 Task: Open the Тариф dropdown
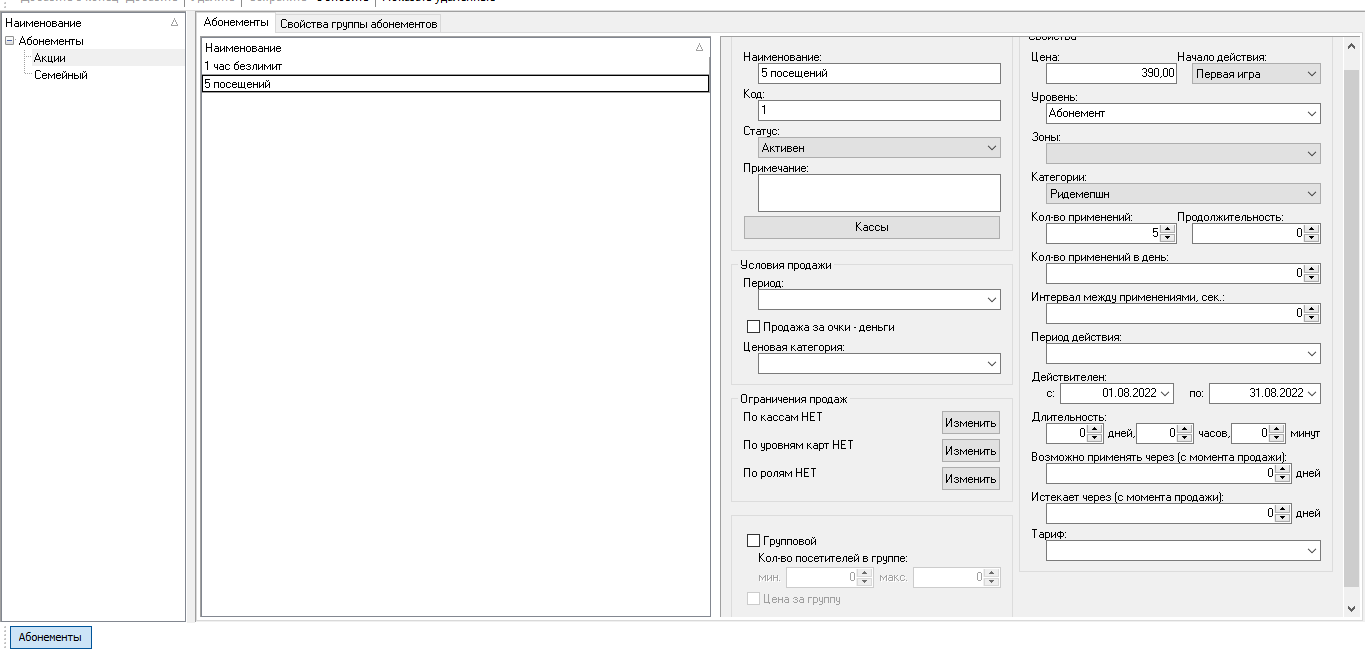(1183, 550)
